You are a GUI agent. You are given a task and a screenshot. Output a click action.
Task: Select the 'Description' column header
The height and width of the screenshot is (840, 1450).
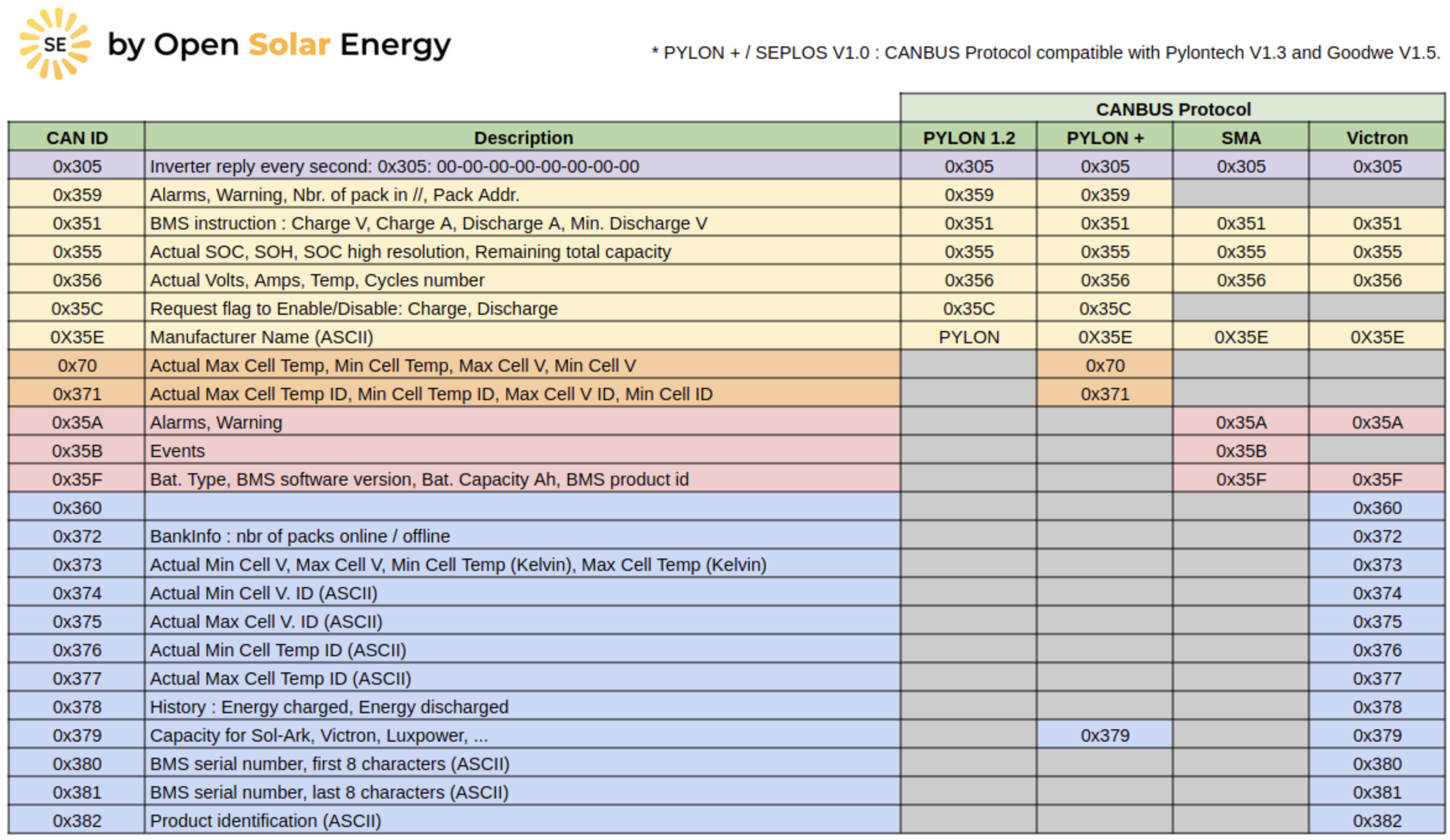pyautogui.click(x=523, y=137)
